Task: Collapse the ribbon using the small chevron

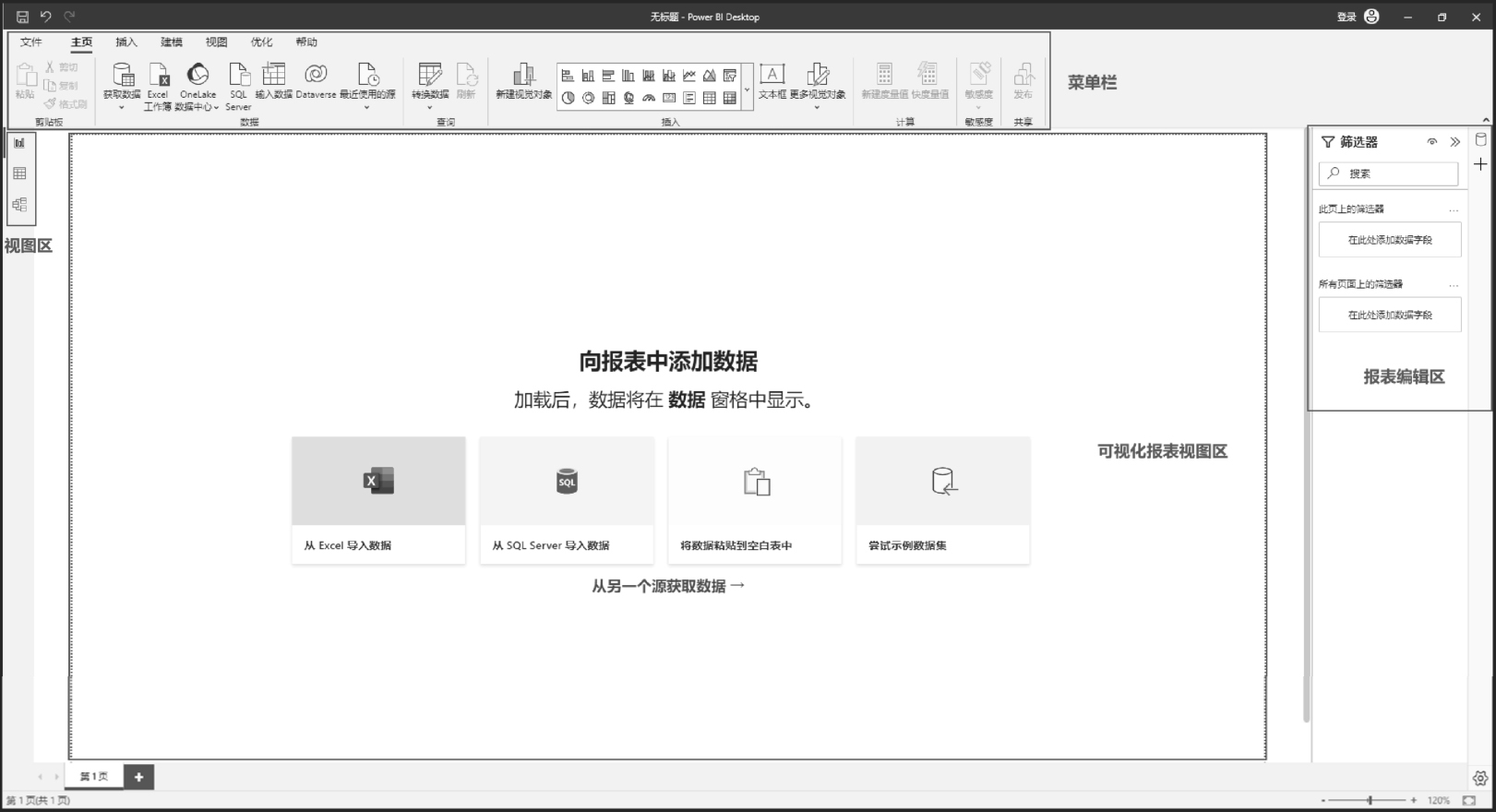Action: [x=1486, y=120]
